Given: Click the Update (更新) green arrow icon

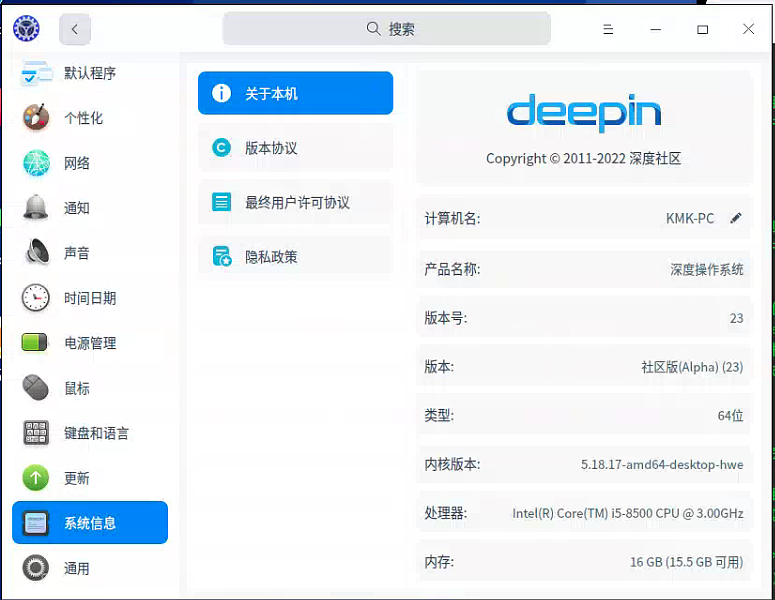Looking at the screenshot, I should click(x=36, y=478).
